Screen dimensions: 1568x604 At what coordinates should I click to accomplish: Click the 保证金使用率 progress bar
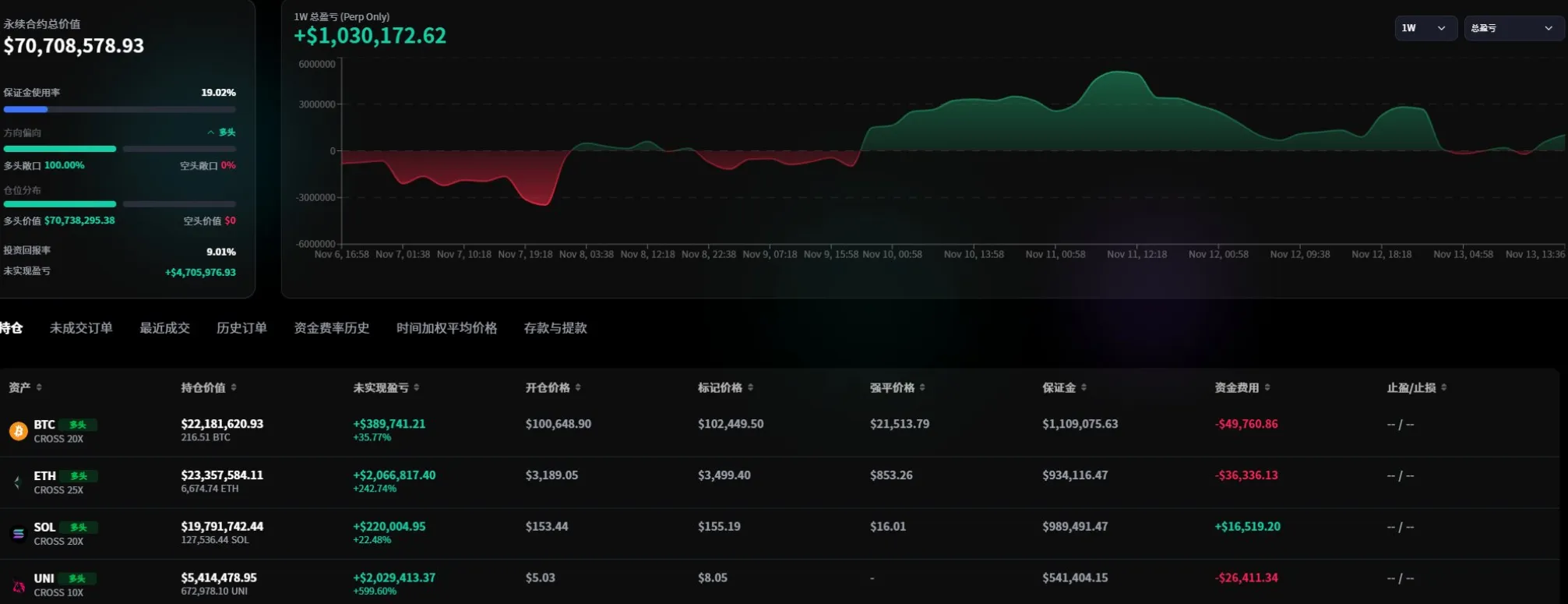pyautogui.click(x=119, y=110)
